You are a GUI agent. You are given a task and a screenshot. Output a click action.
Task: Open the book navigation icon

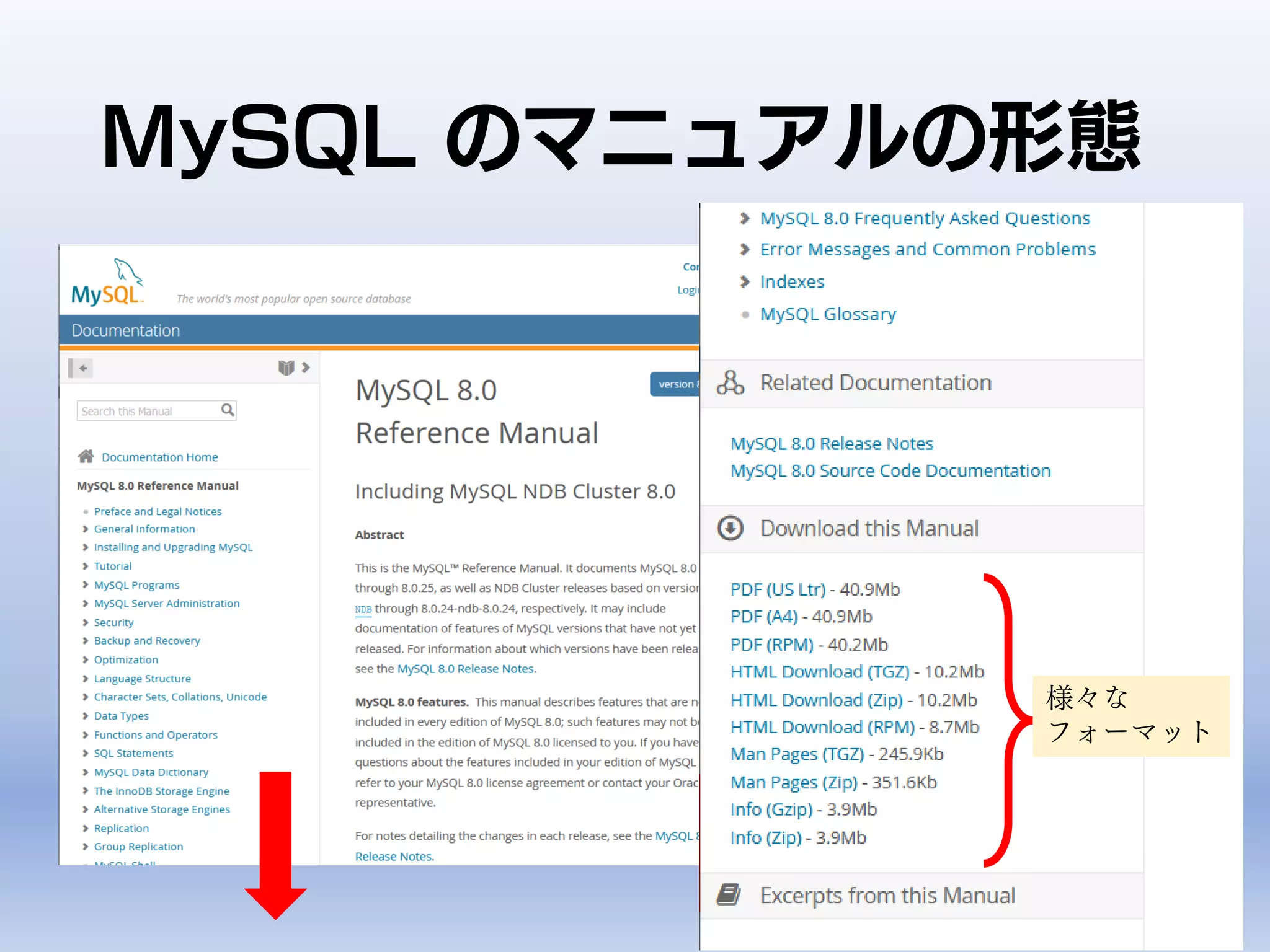pos(286,368)
